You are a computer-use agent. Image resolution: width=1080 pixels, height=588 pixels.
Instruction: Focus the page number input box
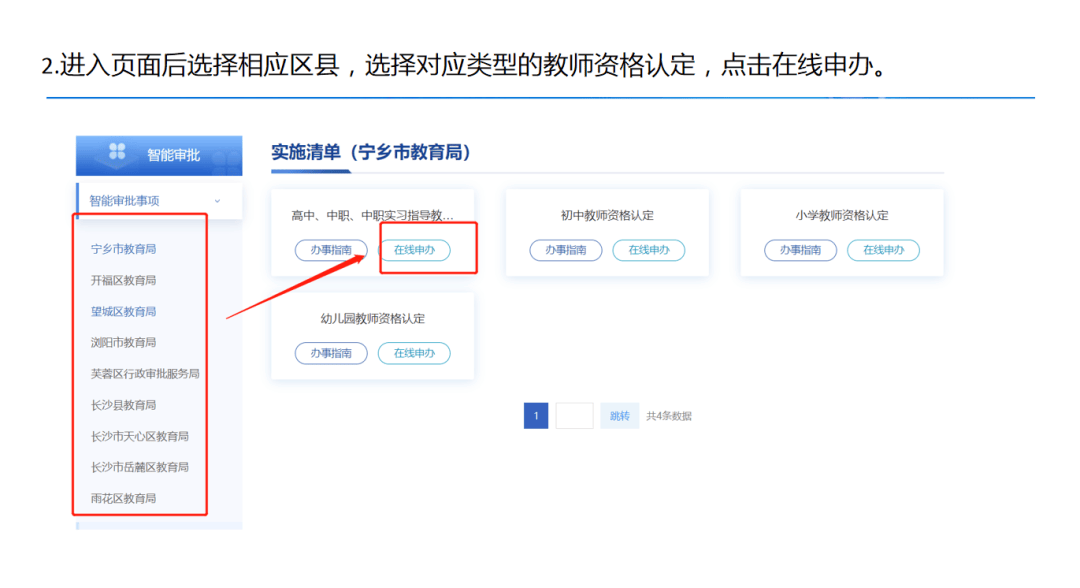click(574, 416)
